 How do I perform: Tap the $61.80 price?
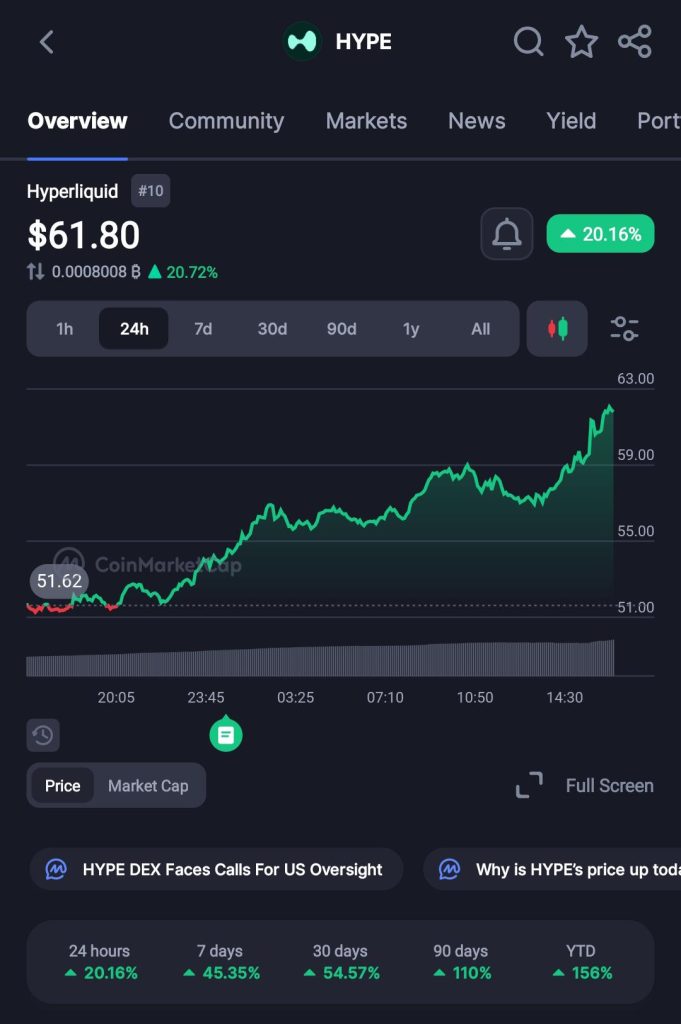point(84,235)
